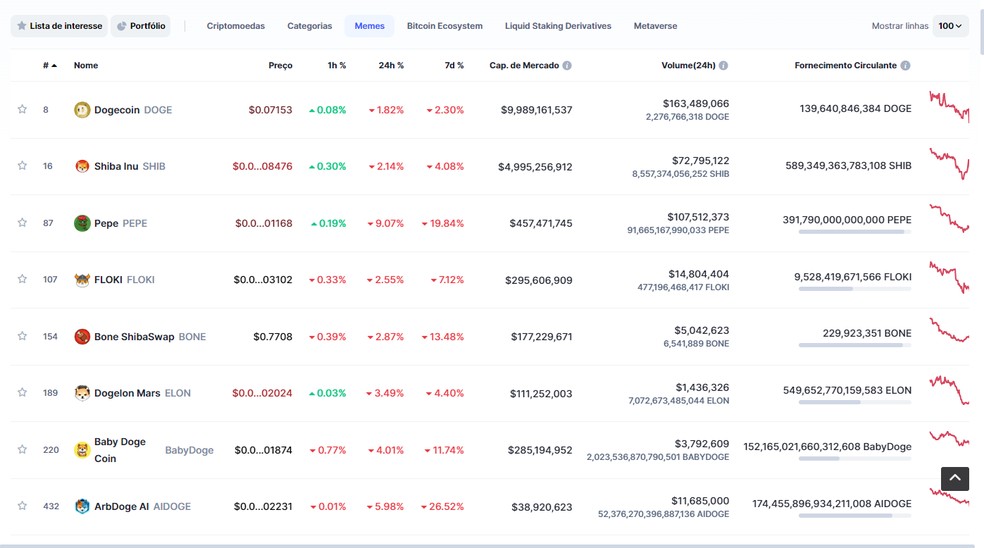Click Pepe price $0.0...01168
The width and height of the screenshot is (984, 548).
[264, 223]
